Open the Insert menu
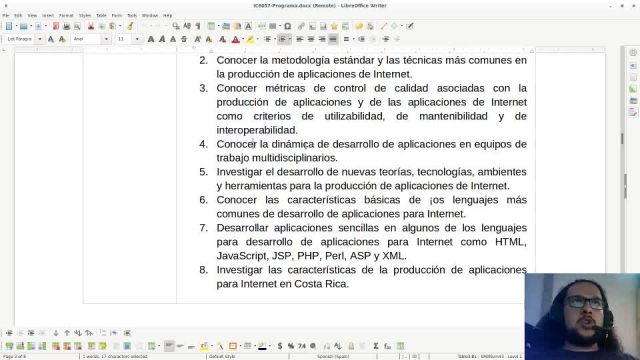Image resolution: width=640 pixels, height=360 pixels. pyautogui.click(x=48, y=16)
